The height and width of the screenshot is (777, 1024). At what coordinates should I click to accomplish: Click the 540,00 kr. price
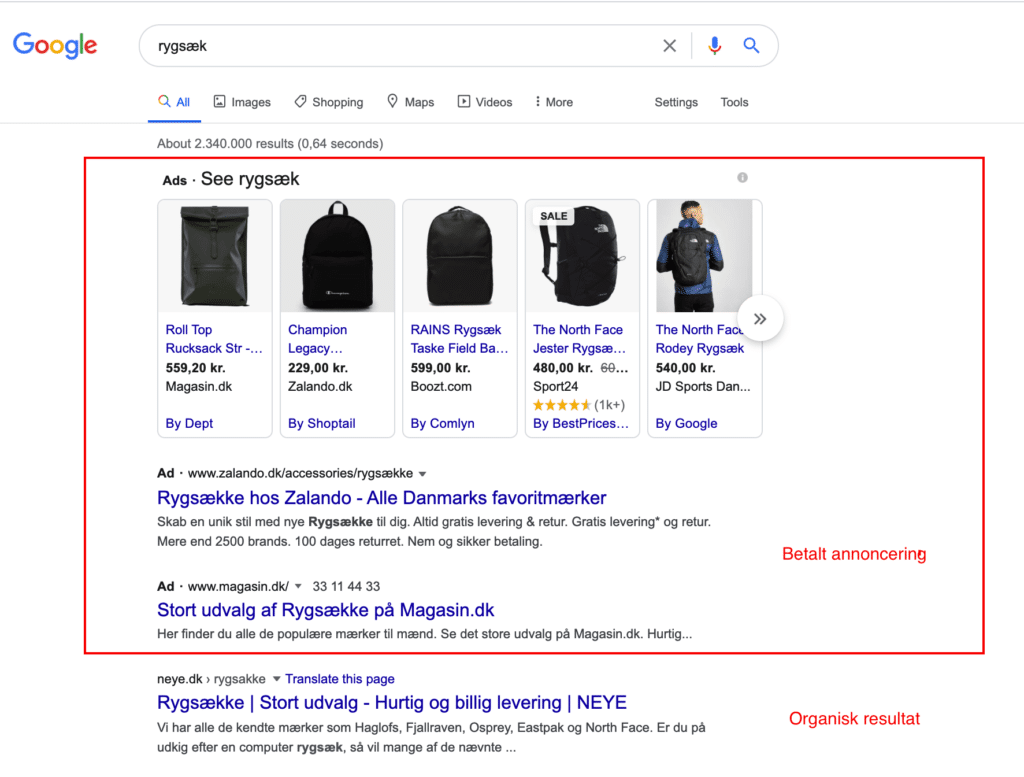(x=685, y=368)
